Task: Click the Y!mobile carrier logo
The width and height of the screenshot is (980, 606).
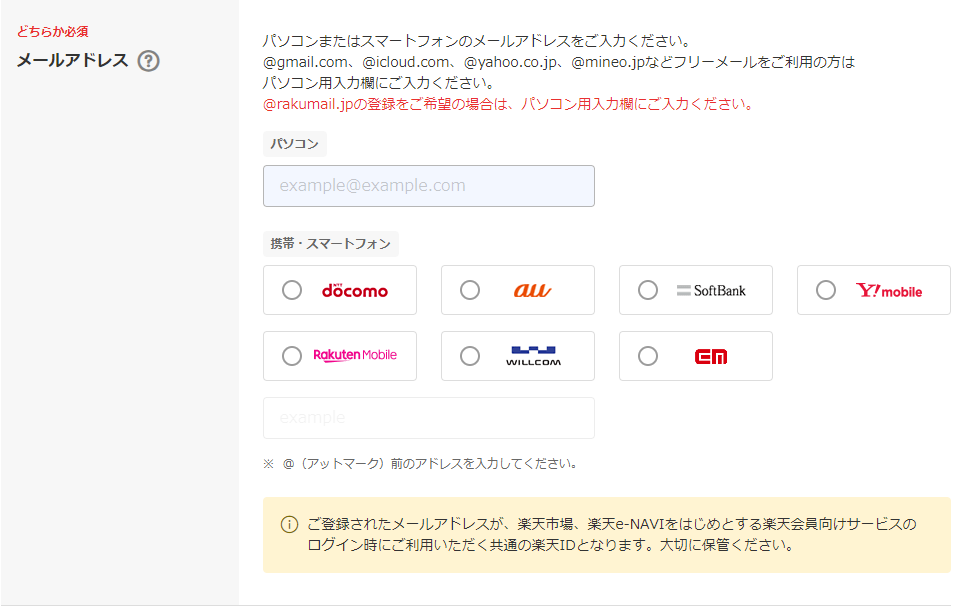Action: 889,291
